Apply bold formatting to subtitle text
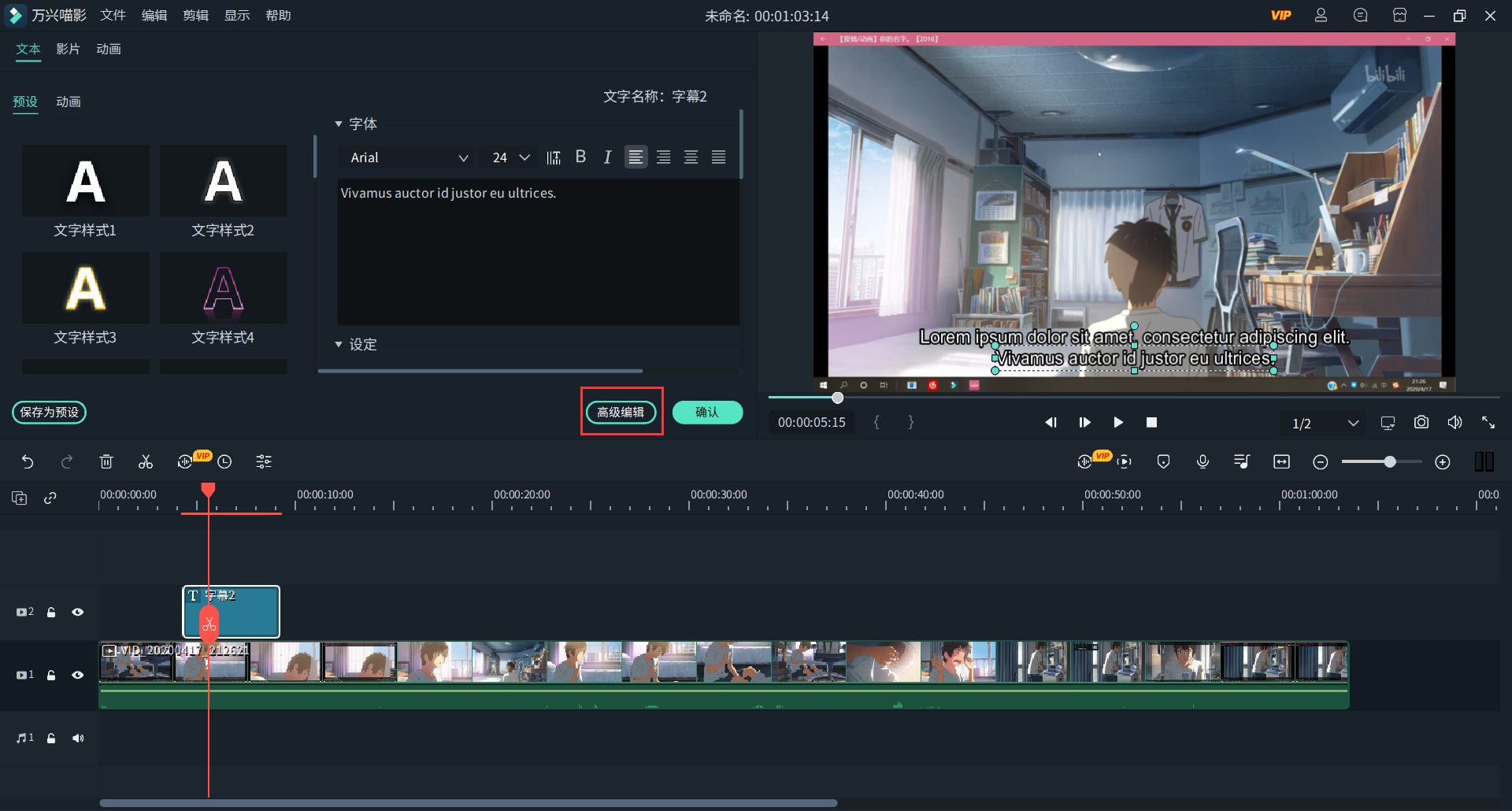The height and width of the screenshot is (811, 1512). (x=580, y=157)
